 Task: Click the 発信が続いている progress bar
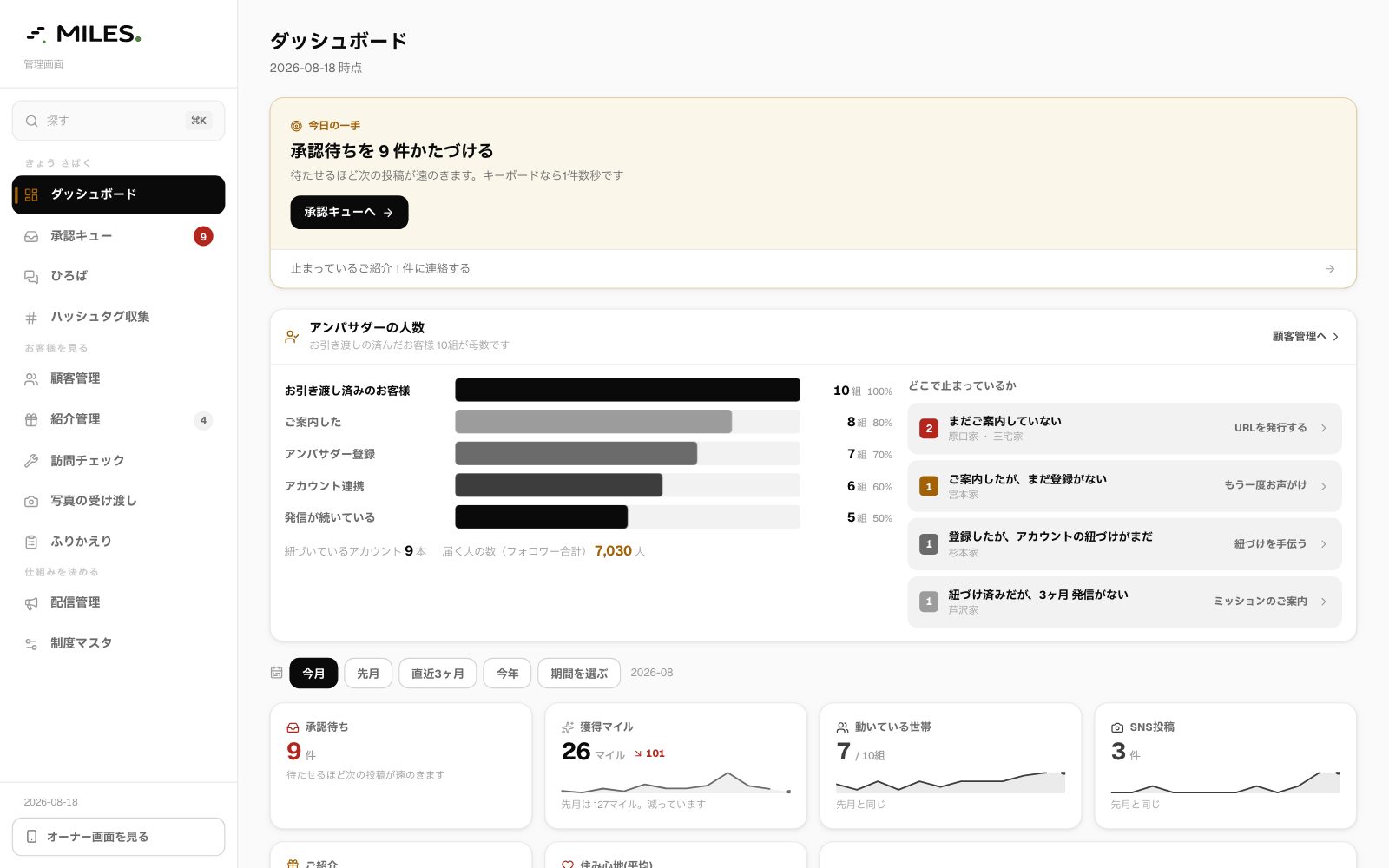(628, 517)
